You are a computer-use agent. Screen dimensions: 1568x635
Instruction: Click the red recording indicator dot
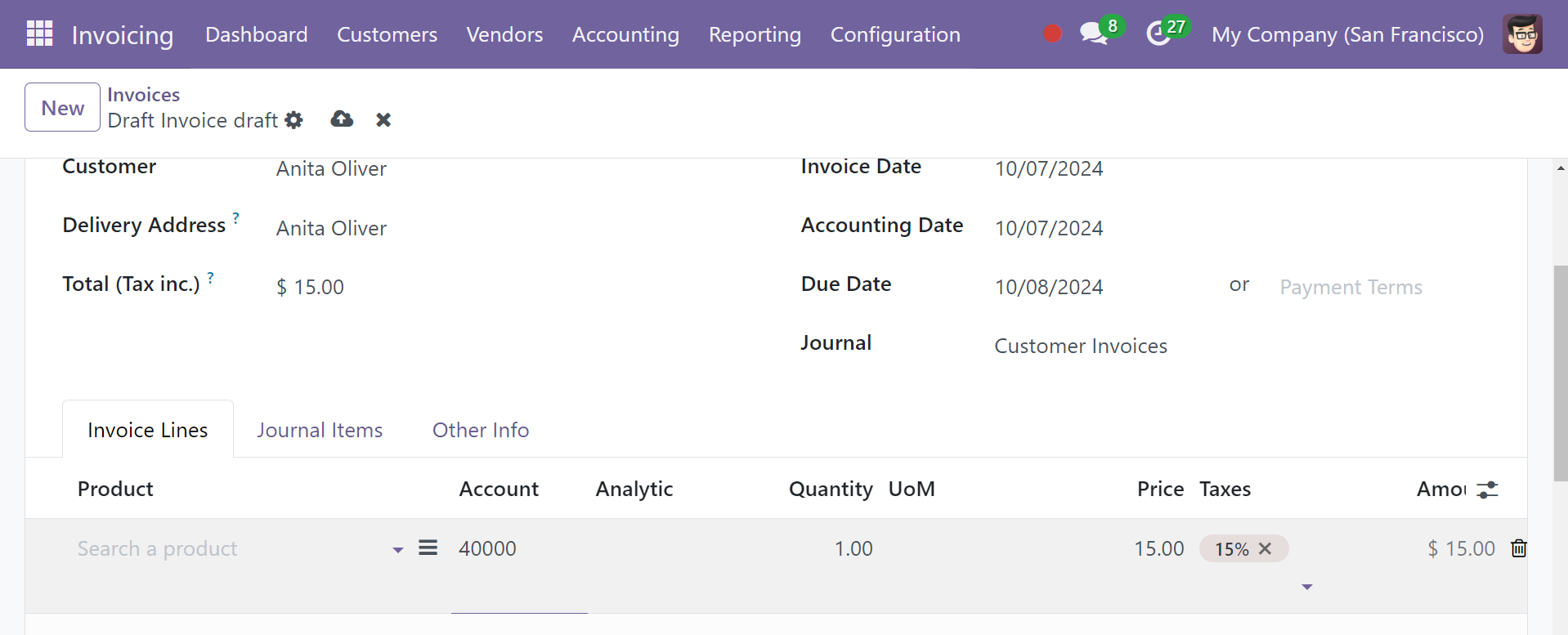pos(1052,34)
